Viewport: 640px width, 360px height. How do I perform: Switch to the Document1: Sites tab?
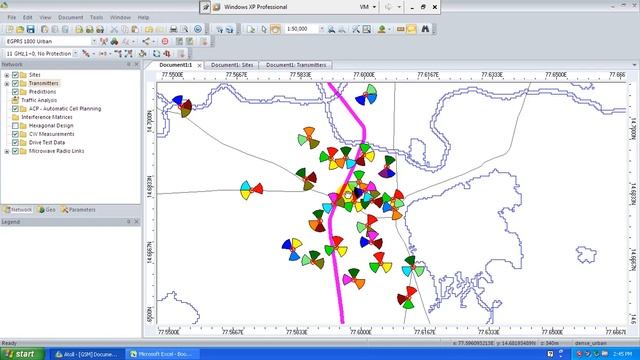pos(232,65)
